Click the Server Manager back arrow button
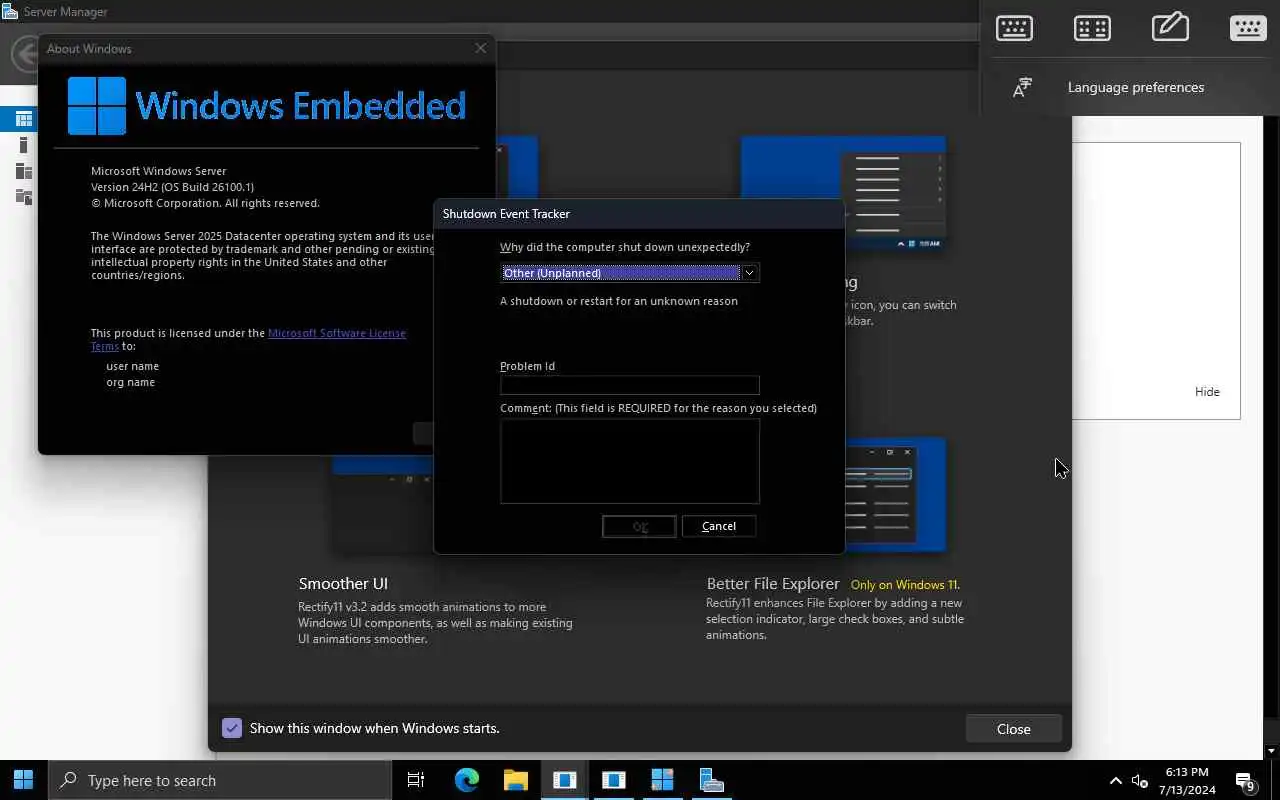The height and width of the screenshot is (800, 1280). [x=24, y=54]
